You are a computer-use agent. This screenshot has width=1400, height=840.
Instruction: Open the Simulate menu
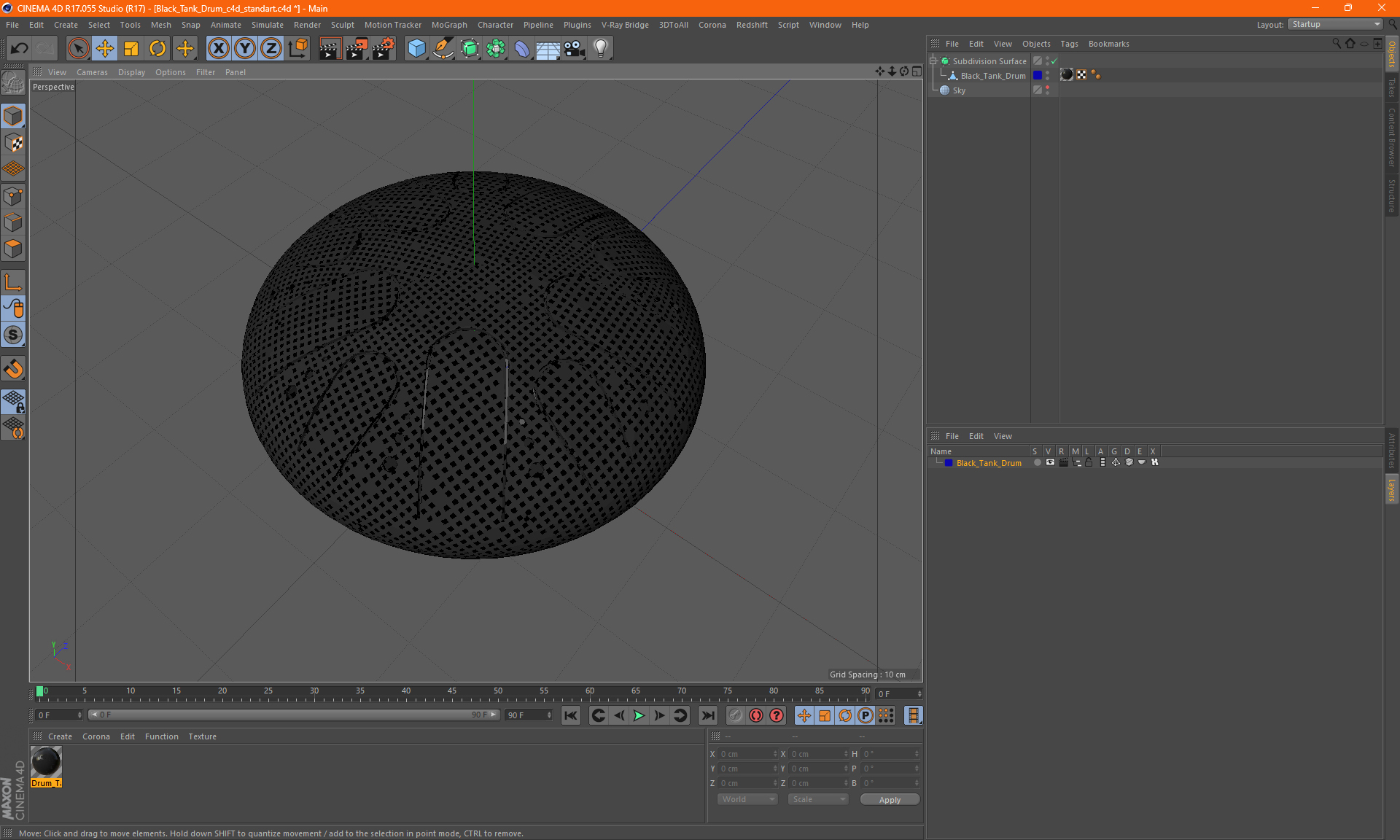267,25
